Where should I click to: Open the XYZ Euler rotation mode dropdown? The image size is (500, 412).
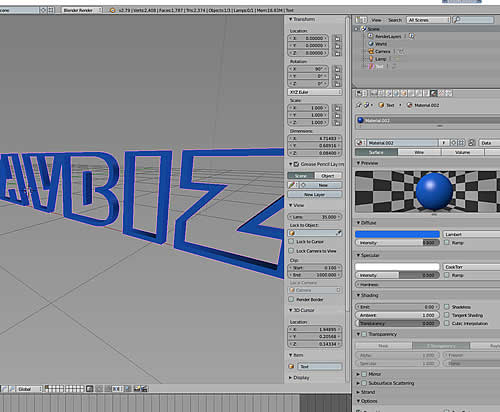point(315,92)
